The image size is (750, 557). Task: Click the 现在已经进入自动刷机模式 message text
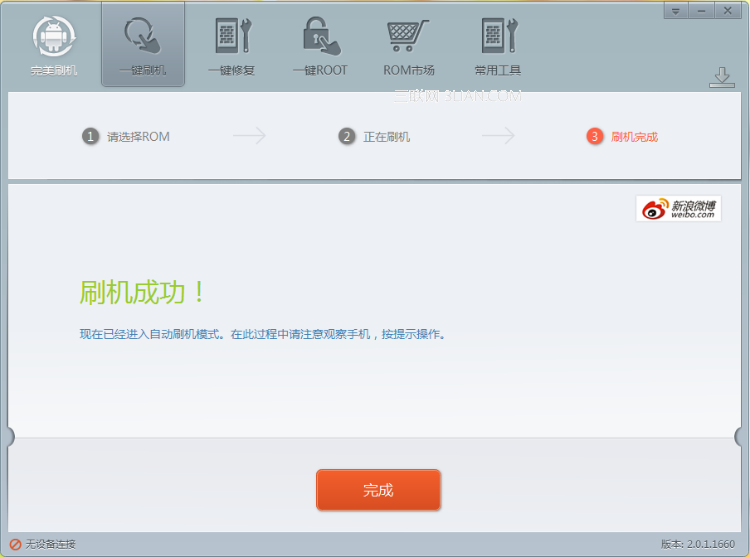pos(262,334)
